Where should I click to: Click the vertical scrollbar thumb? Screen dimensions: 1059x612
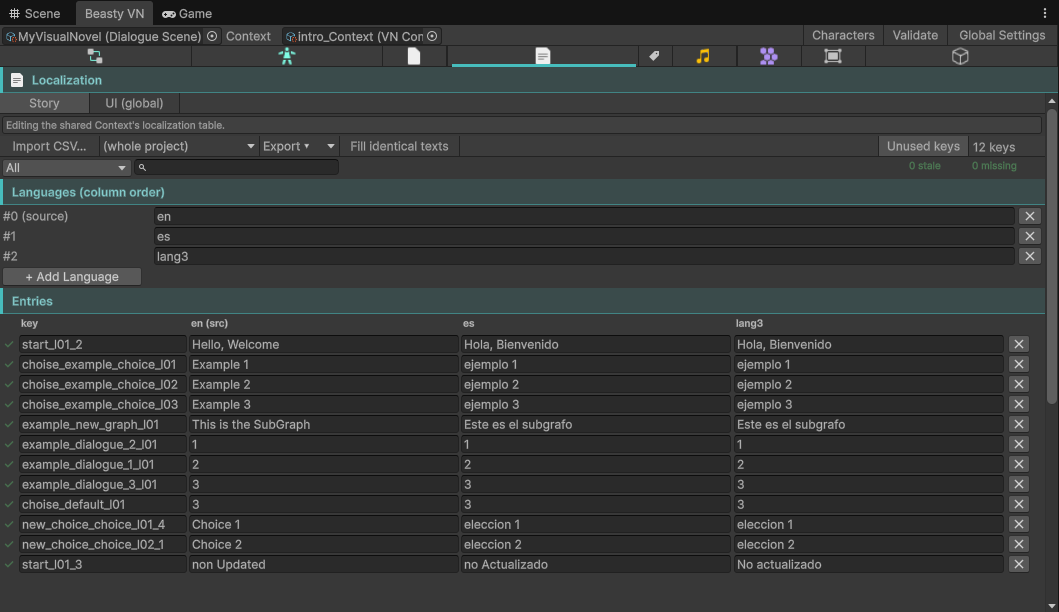pos(1052,255)
